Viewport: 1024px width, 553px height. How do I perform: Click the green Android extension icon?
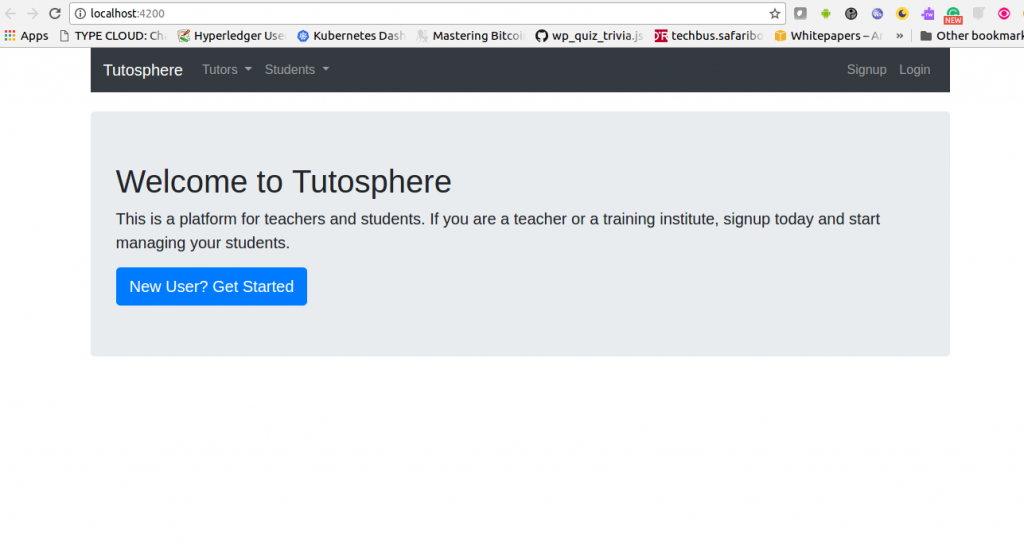click(x=826, y=14)
